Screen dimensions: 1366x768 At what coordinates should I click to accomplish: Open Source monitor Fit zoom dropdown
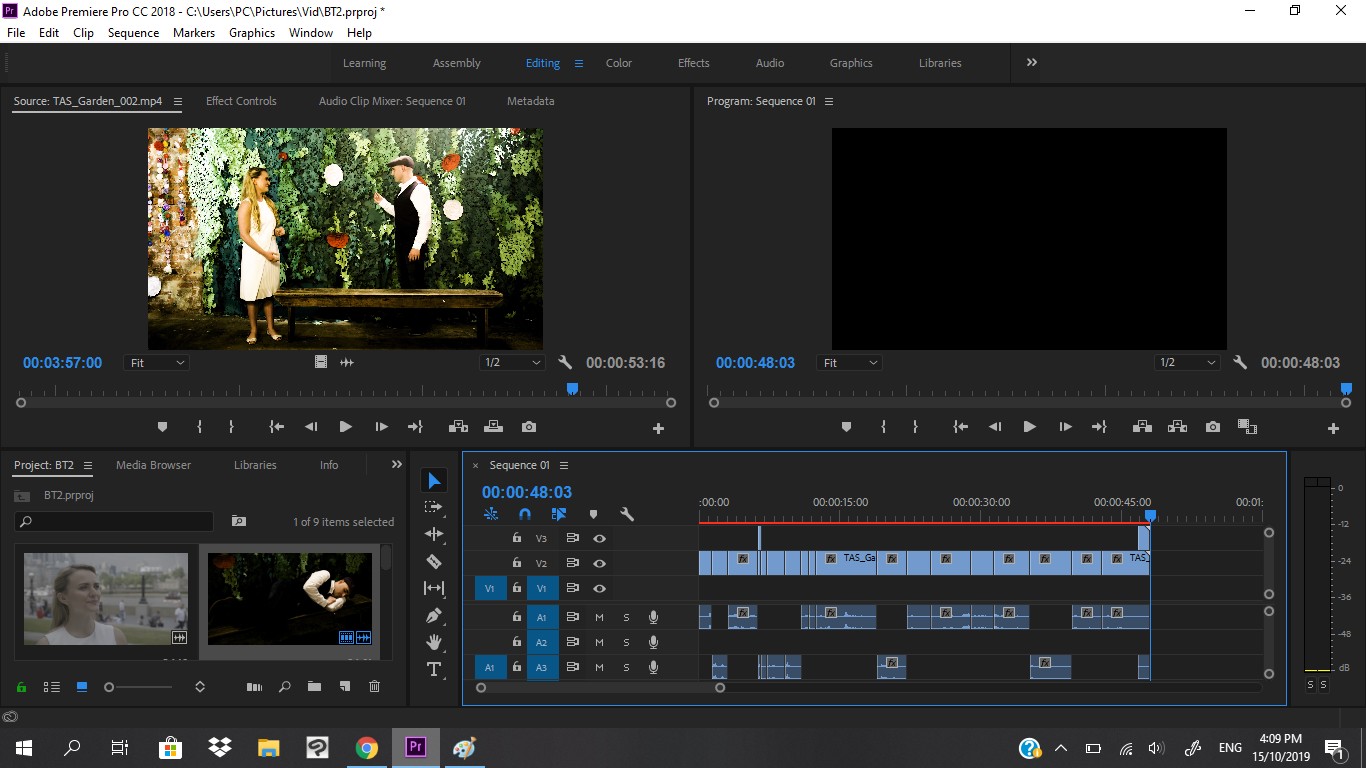pyautogui.click(x=157, y=363)
